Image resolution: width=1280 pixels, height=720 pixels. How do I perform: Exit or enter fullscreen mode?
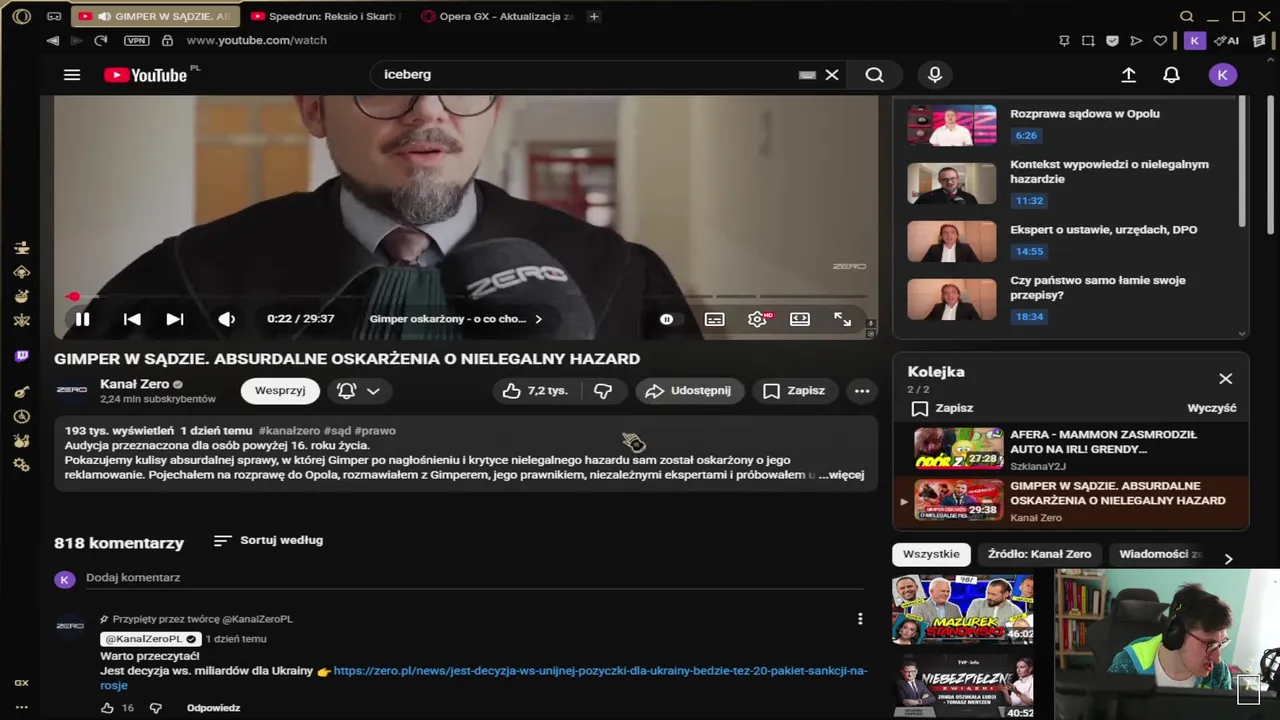click(843, 319)
